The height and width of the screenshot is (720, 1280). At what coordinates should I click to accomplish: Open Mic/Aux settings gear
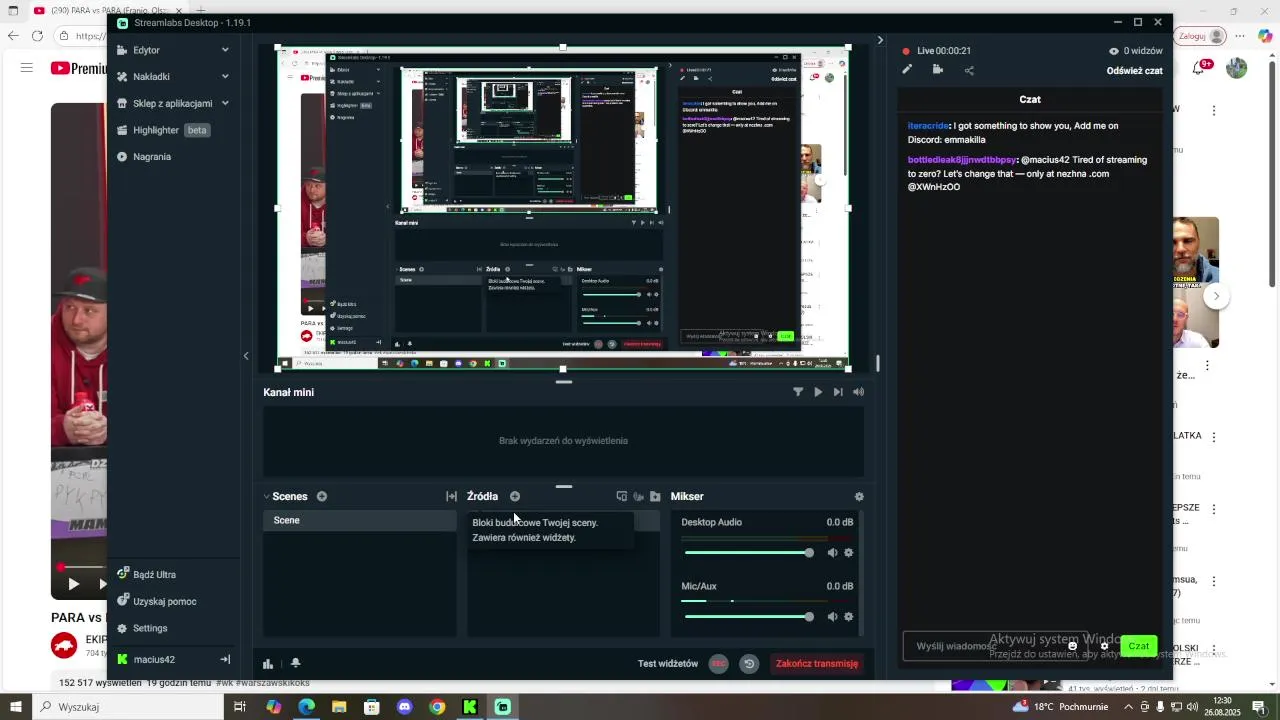849,617
